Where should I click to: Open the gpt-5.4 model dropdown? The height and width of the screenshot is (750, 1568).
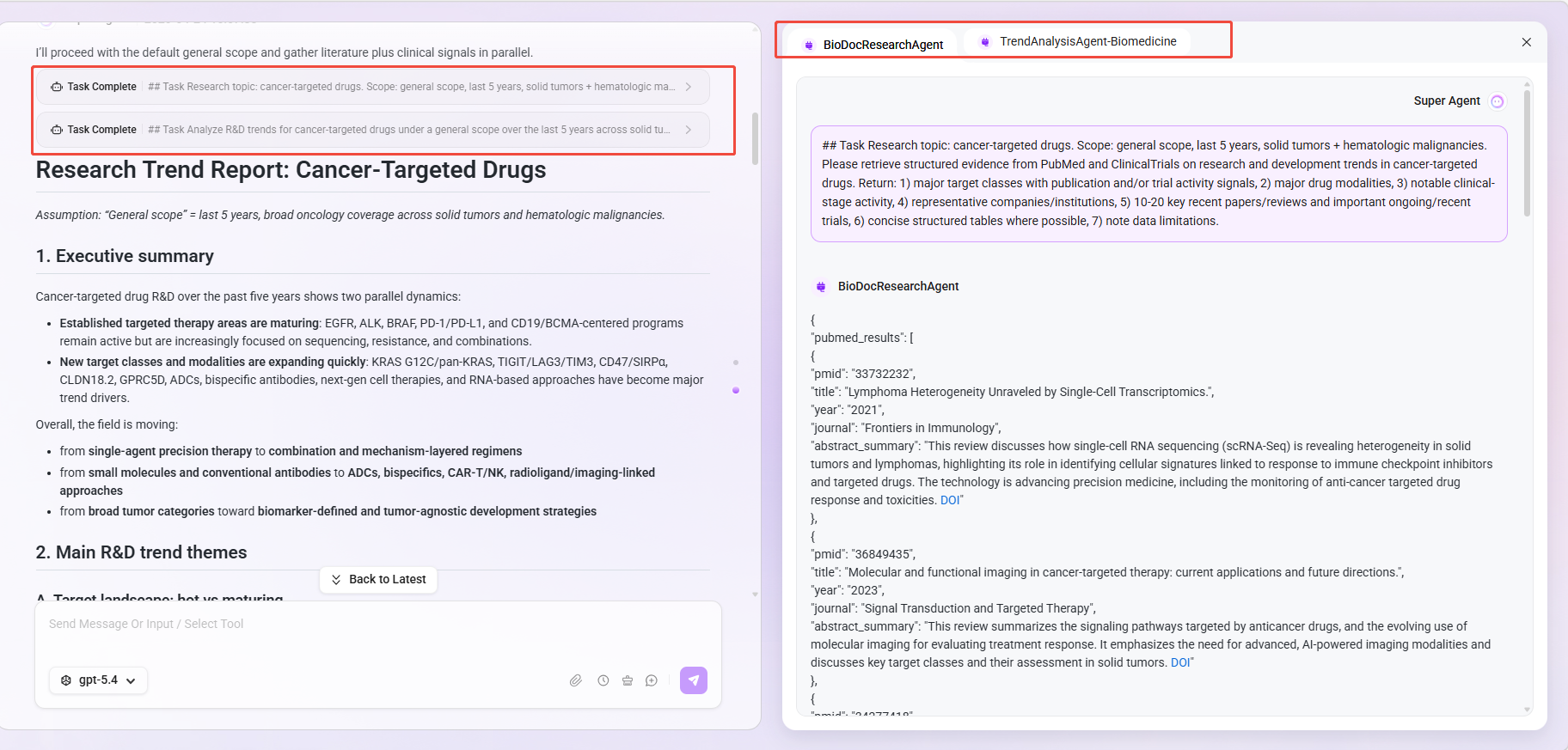[x=98, y=680]
